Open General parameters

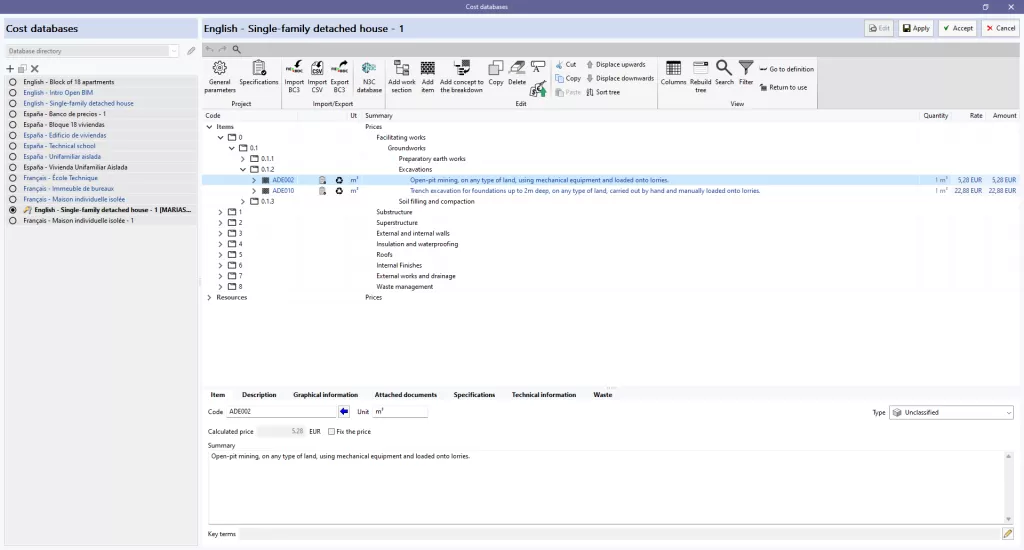219,76
